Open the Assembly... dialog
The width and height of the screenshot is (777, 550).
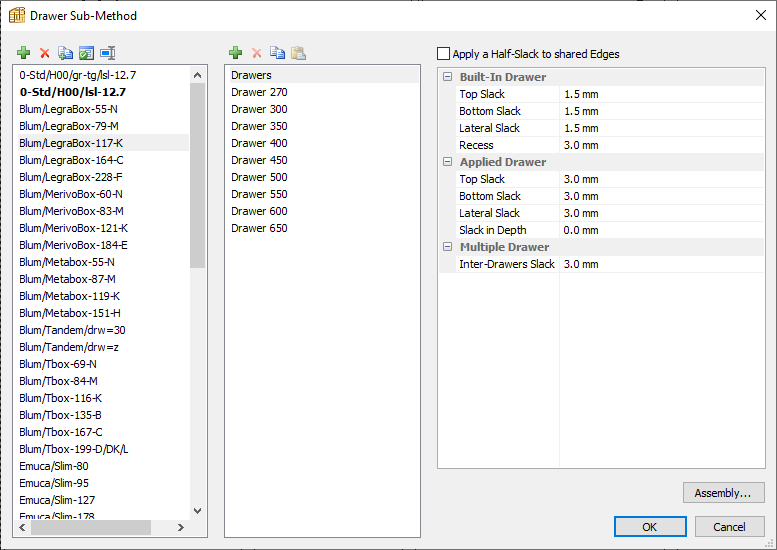723,493
